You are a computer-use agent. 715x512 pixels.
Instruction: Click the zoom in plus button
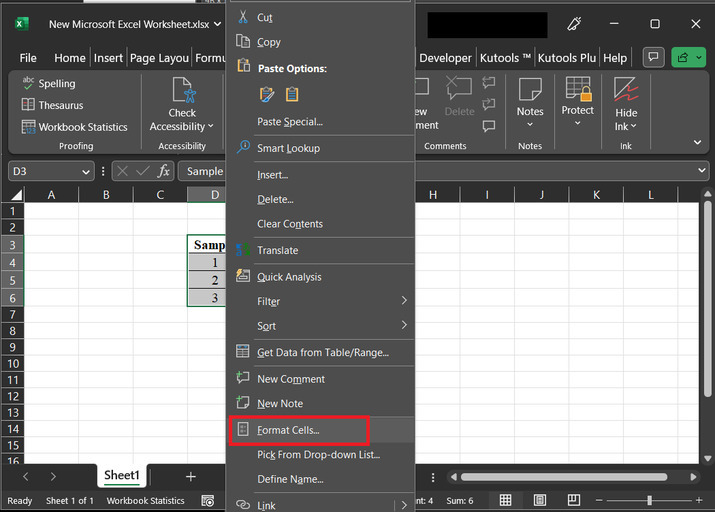click(x=699, y=500)
